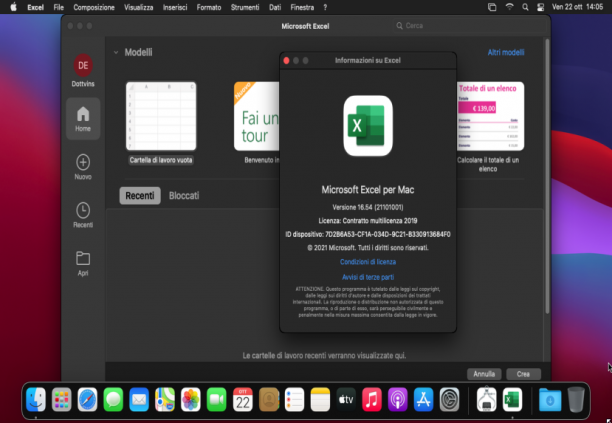The height and width of the screenshot is (423, 612).
Task: Click the ID dispositivo text line
Action: 368,234
